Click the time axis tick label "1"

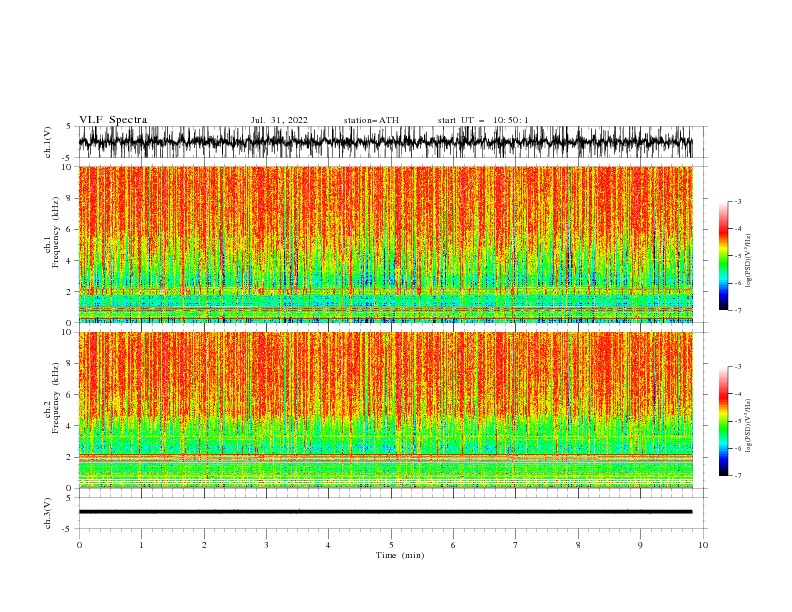pos(141,545)
